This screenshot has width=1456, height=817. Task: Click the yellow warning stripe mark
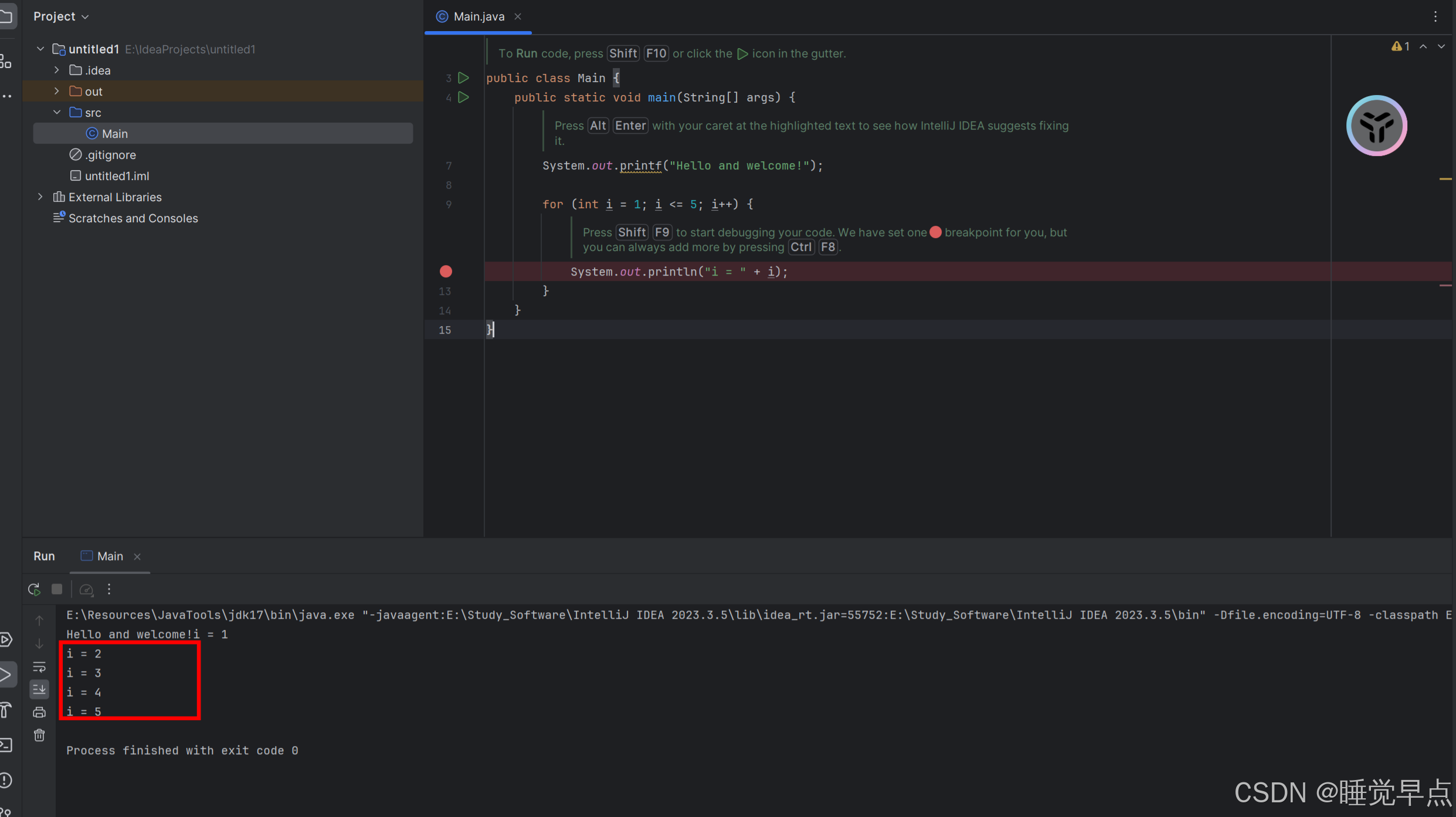tap(1445, 178)
